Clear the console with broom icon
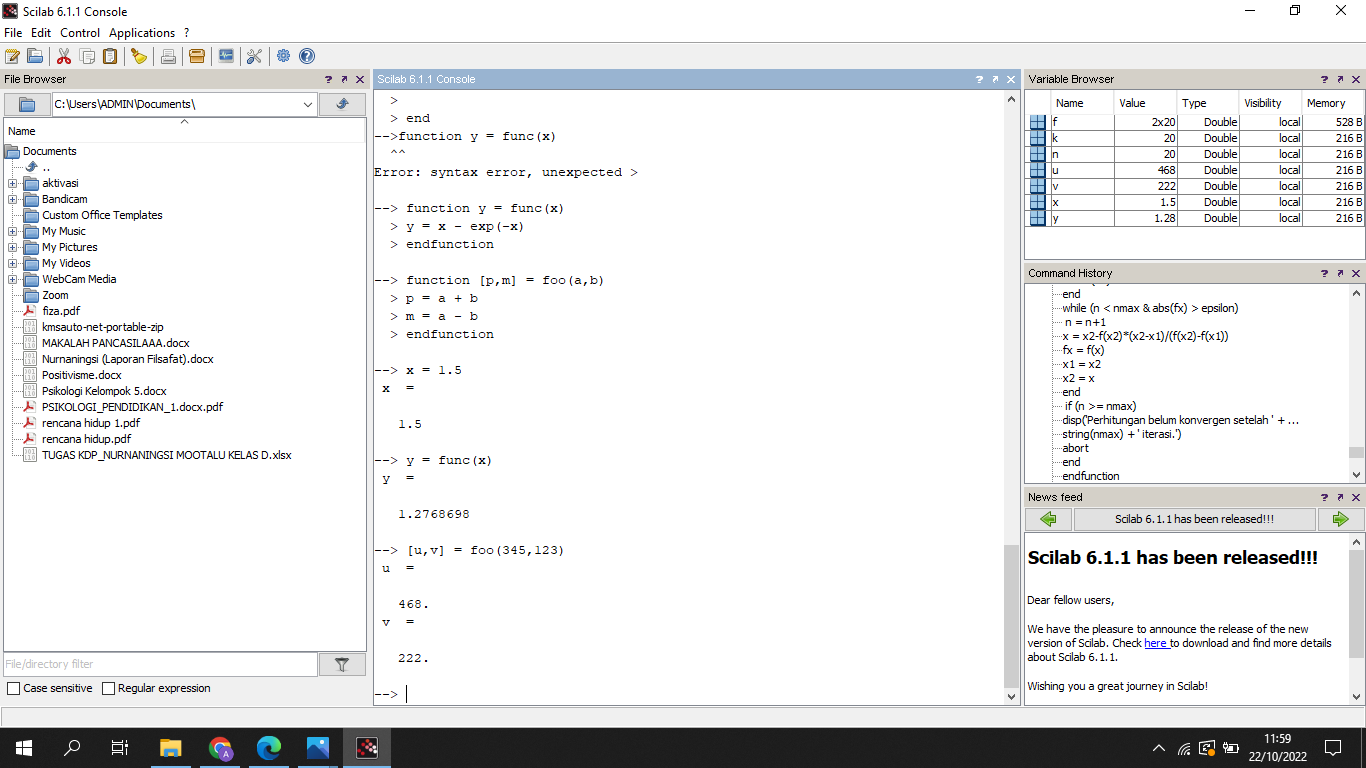The width and height of the screenshot is (1366, 768). 139,56
